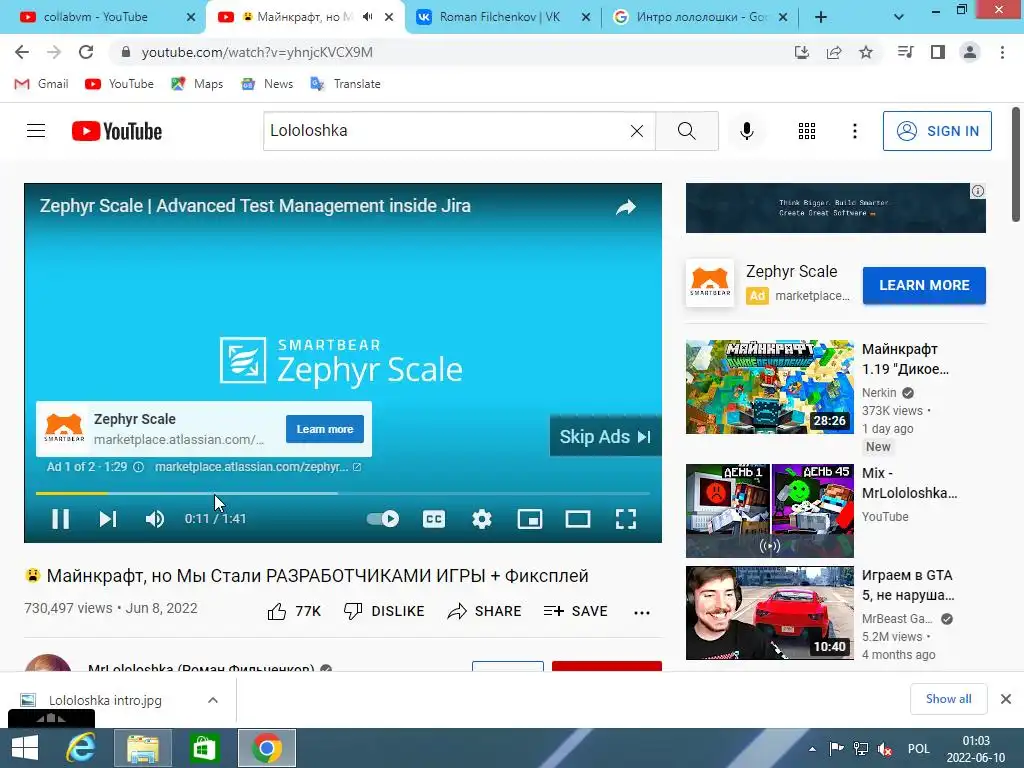This screenshot has width=1024, height=768.
Task: Click LEARN MORE for the Zephyr Scale ad
Action: (923, 285)
